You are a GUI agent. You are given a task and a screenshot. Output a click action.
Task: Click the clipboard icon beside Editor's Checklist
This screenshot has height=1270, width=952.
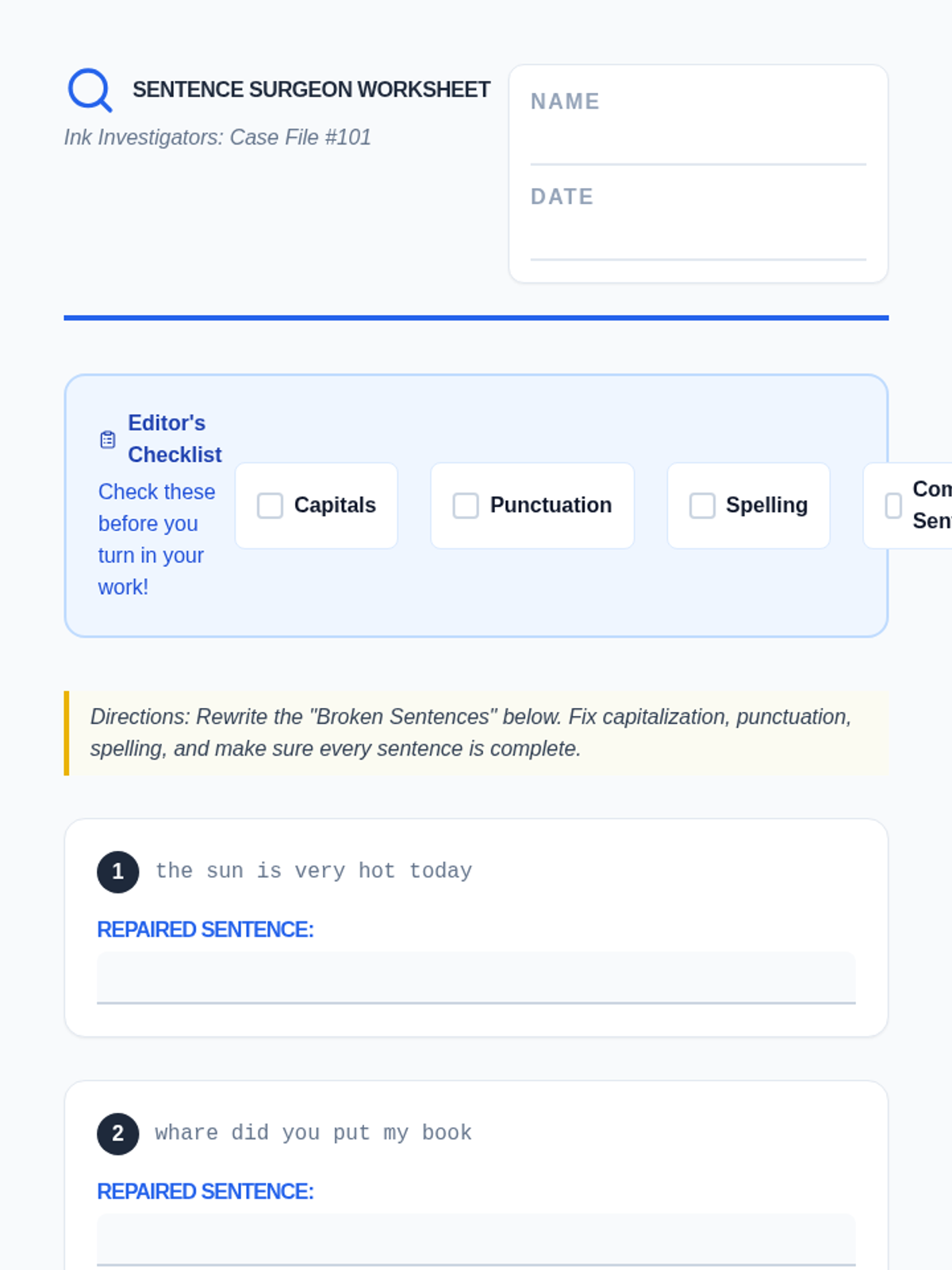pyautogui.click(x=108, y=440)
